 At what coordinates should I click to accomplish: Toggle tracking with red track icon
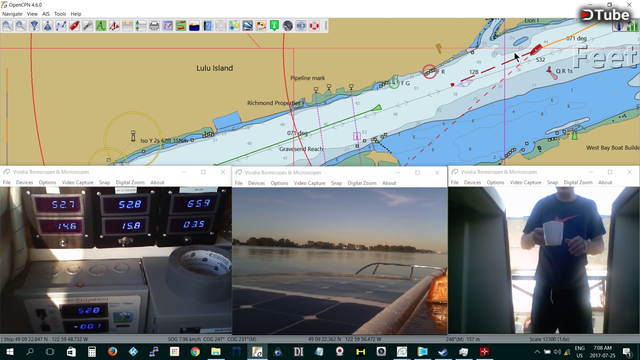[x=181, y=26]
